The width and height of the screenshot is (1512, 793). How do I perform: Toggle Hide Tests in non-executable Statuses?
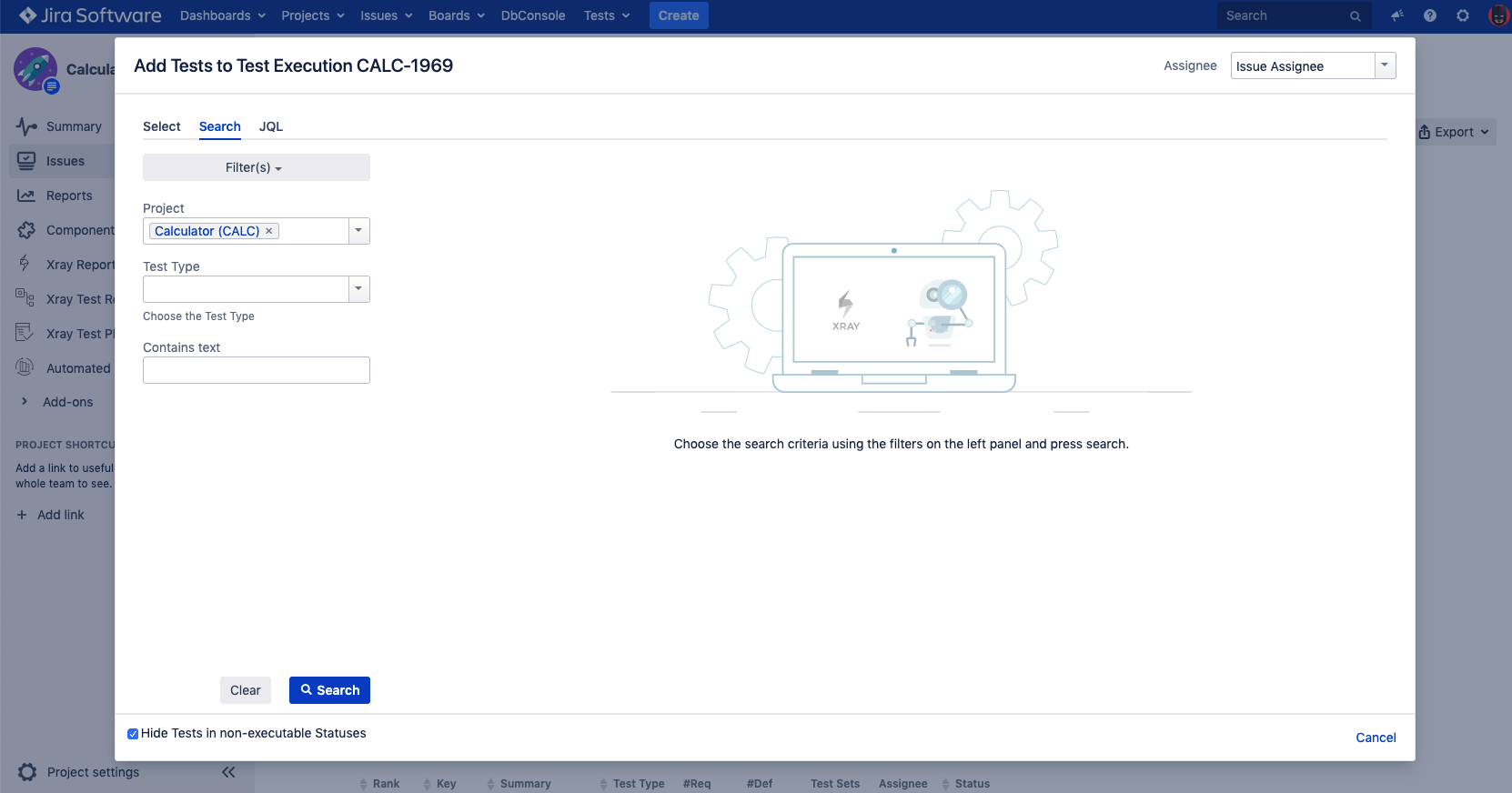[x=133, y=734]
